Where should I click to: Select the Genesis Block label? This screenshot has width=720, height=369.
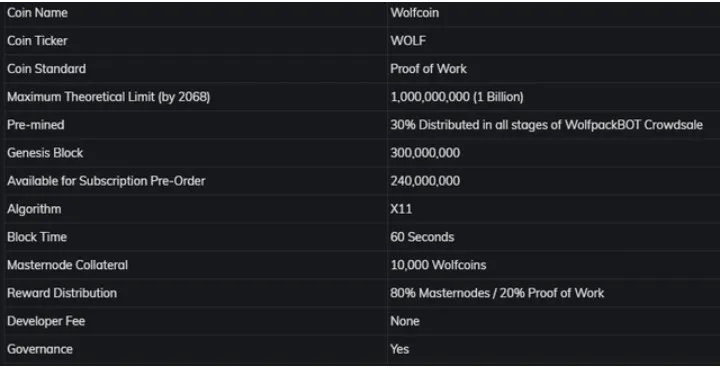[45, 153]
